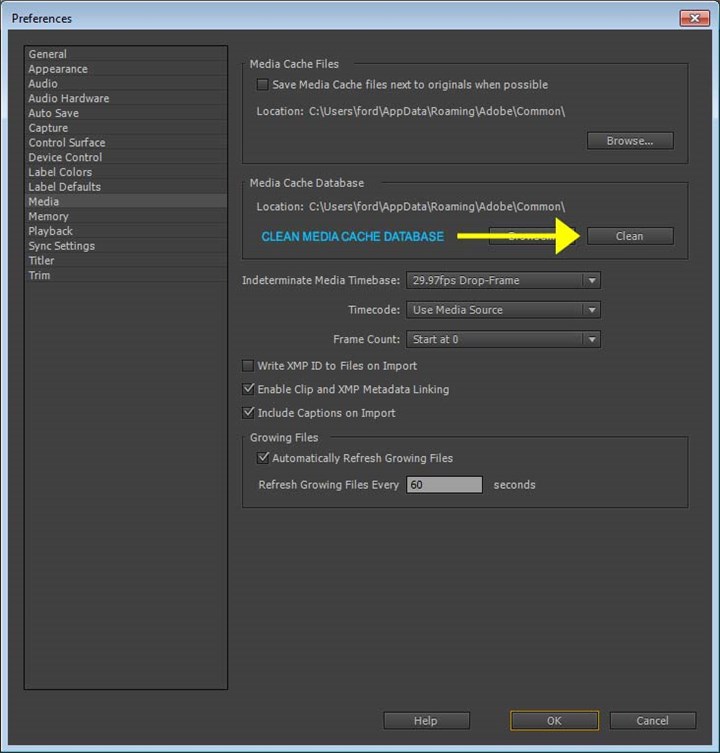The height and width of the screenshot is (753, 720).
Task: Uncheck Enable Clip and XMP Metadata Linking
Action: (248, 389)
